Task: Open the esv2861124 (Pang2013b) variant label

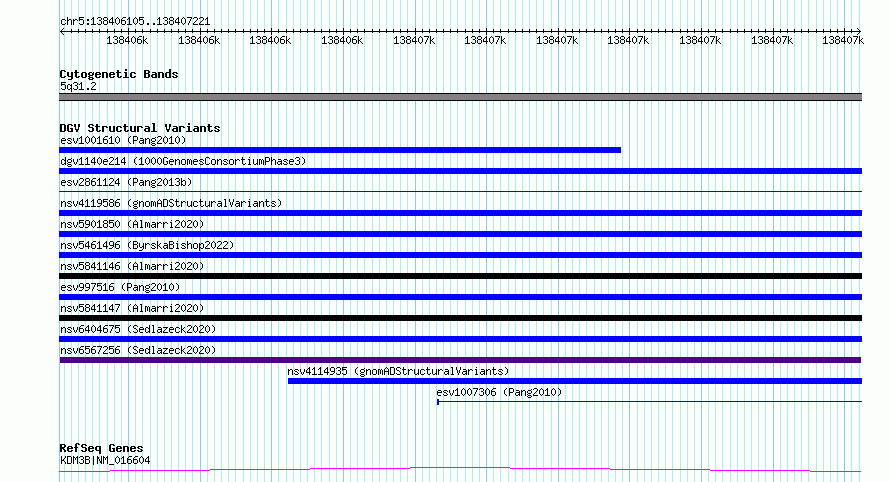Action: (126, 182)
